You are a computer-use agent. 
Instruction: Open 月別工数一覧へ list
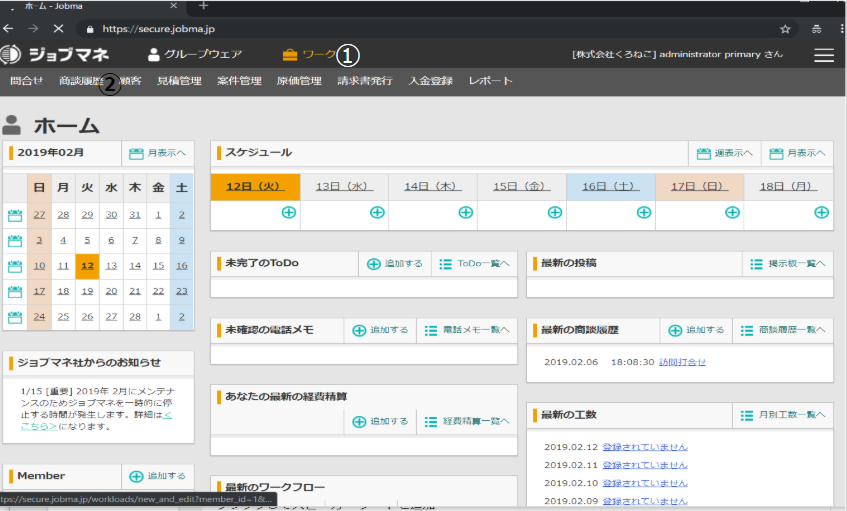point(783,415)
